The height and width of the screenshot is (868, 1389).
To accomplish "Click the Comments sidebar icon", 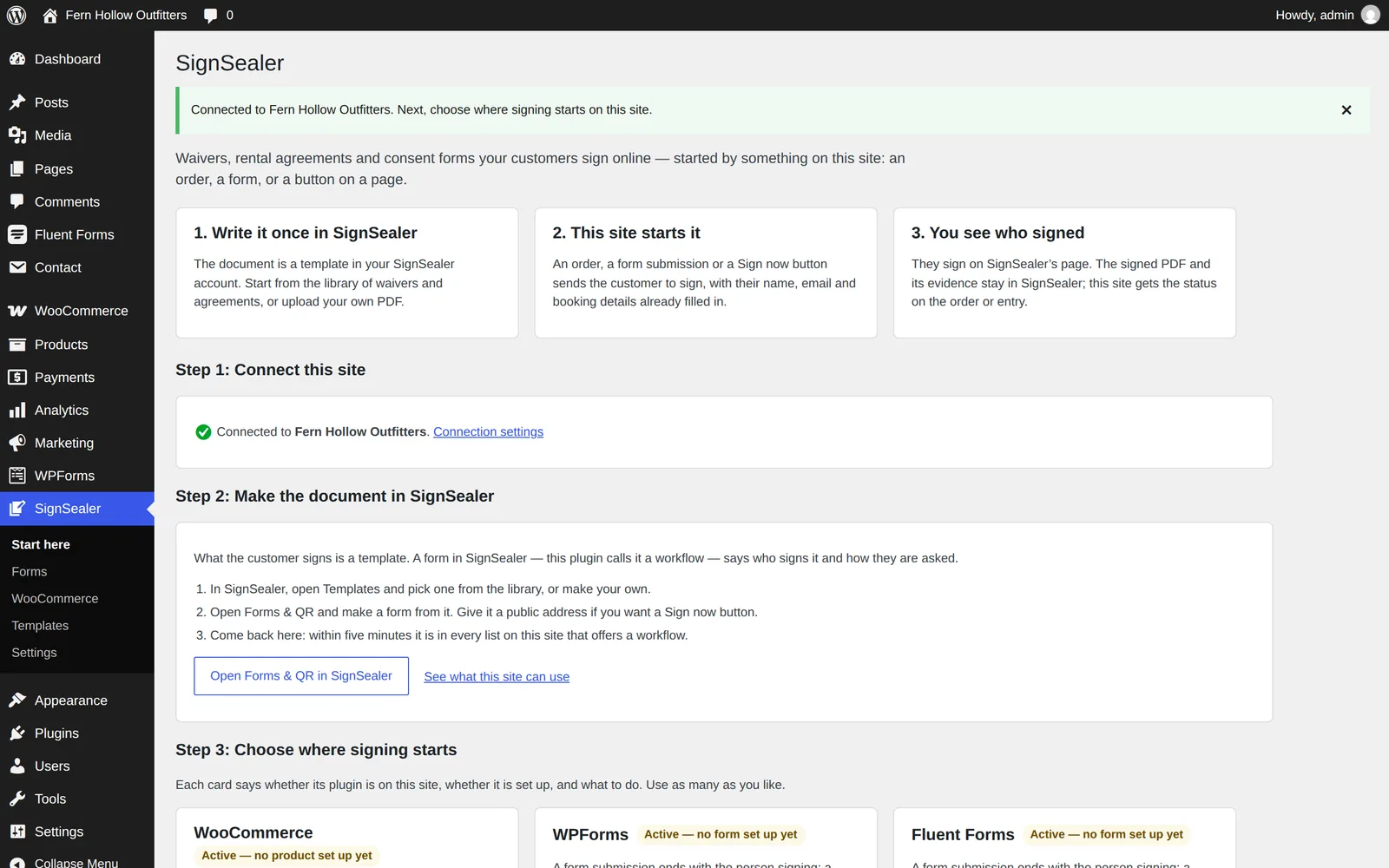I will coord(17,201).
